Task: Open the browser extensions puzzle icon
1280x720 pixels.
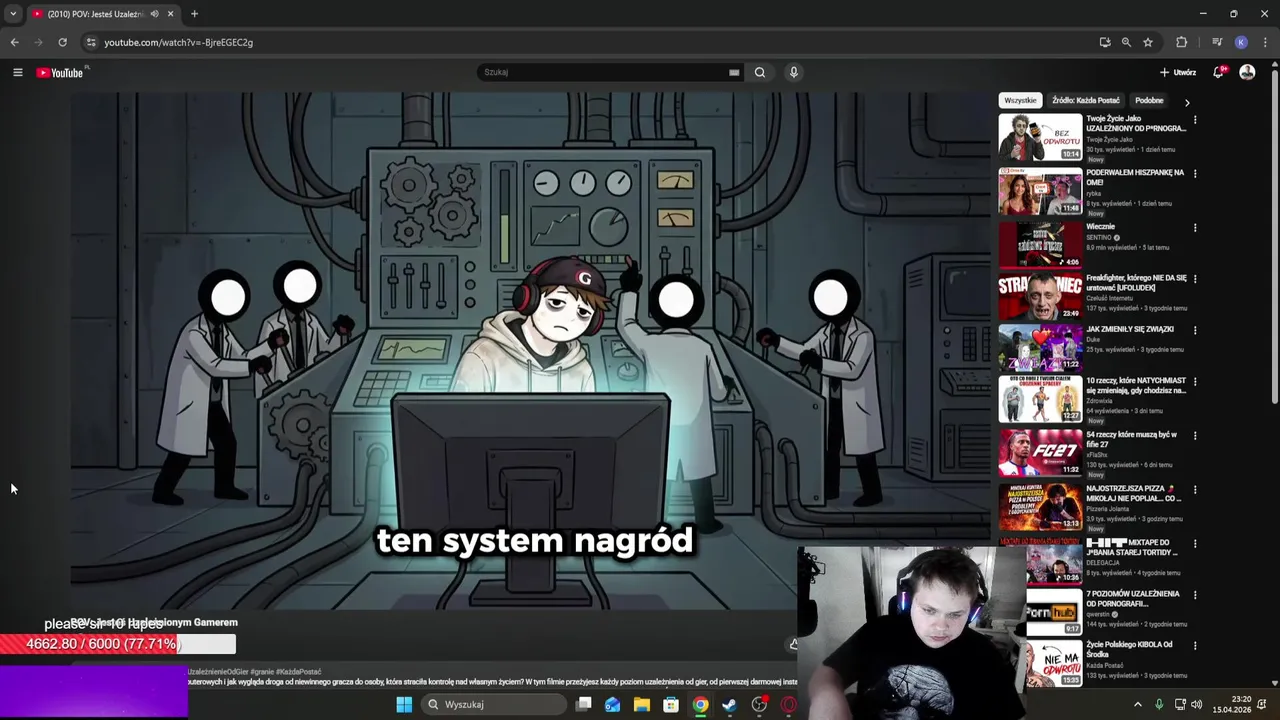Action: pos(1181,42)
